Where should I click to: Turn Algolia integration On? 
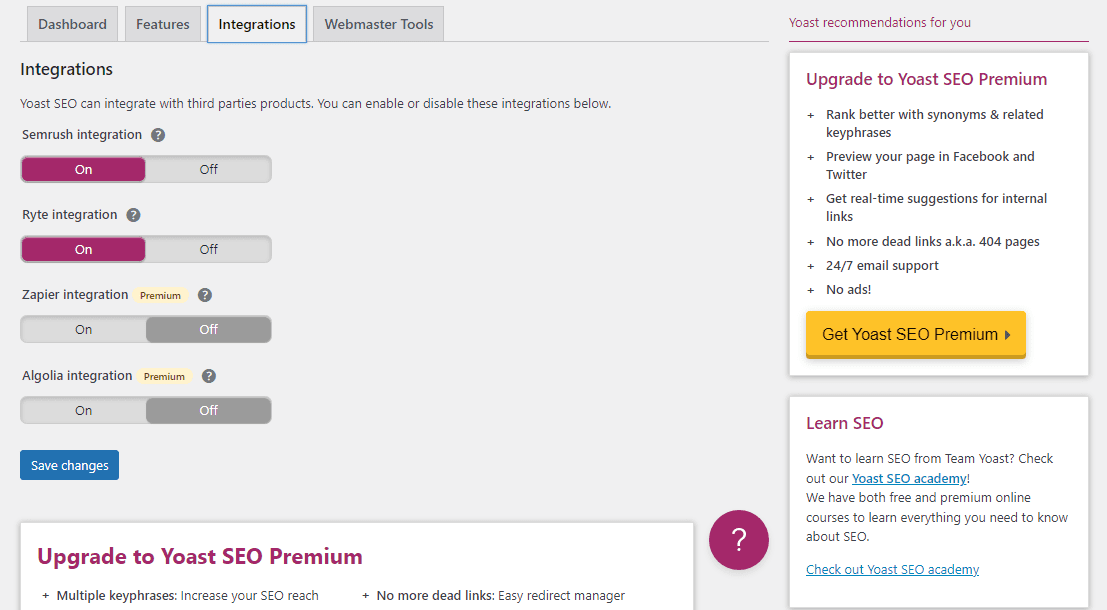coord(83,410)
